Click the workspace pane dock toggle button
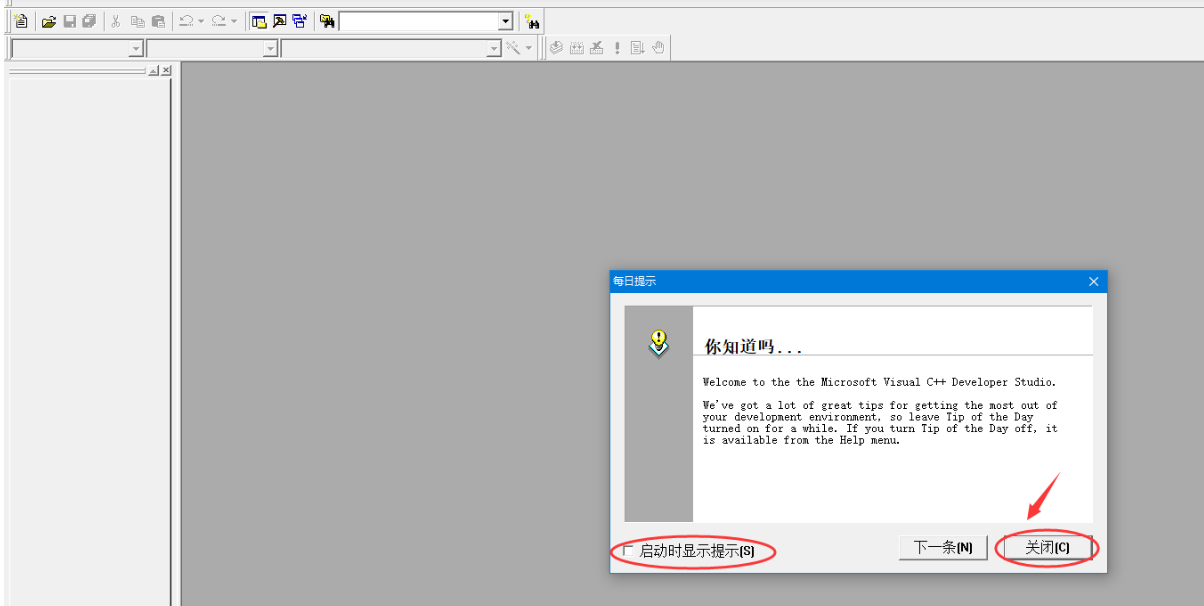The width and height of the screenshot is (1204, 606). [153, 70]
